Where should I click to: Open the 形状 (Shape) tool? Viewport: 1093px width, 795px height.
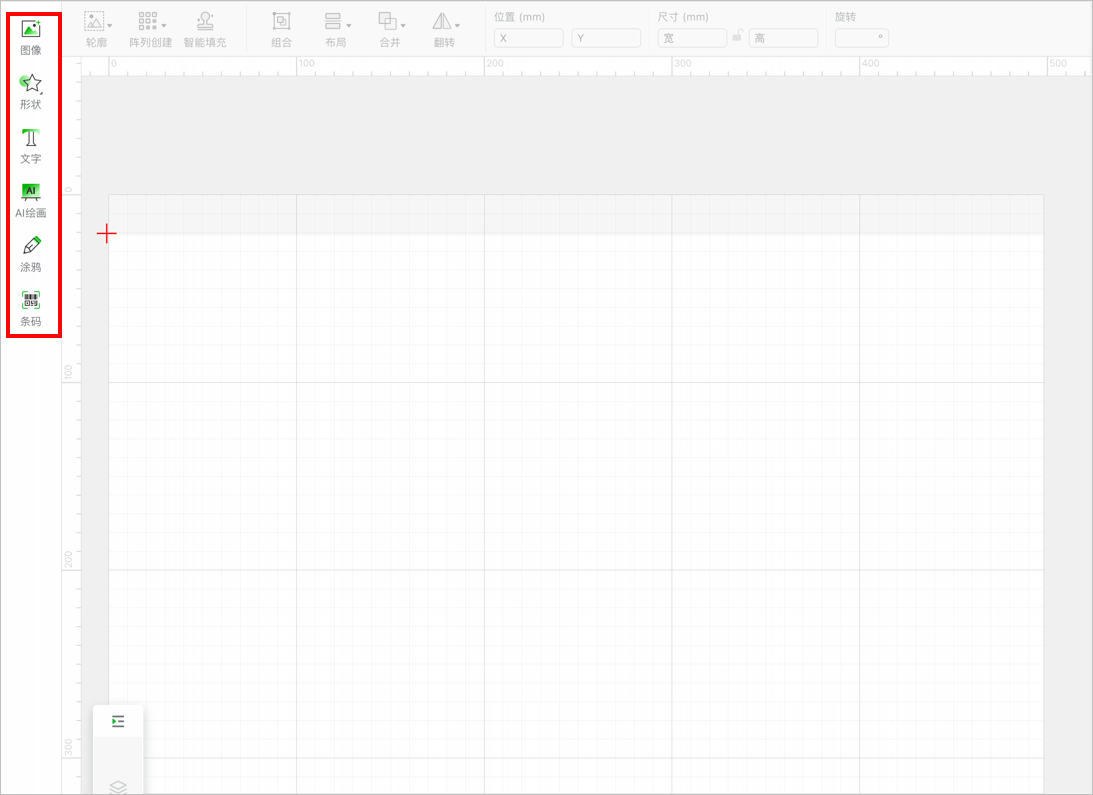31,90
